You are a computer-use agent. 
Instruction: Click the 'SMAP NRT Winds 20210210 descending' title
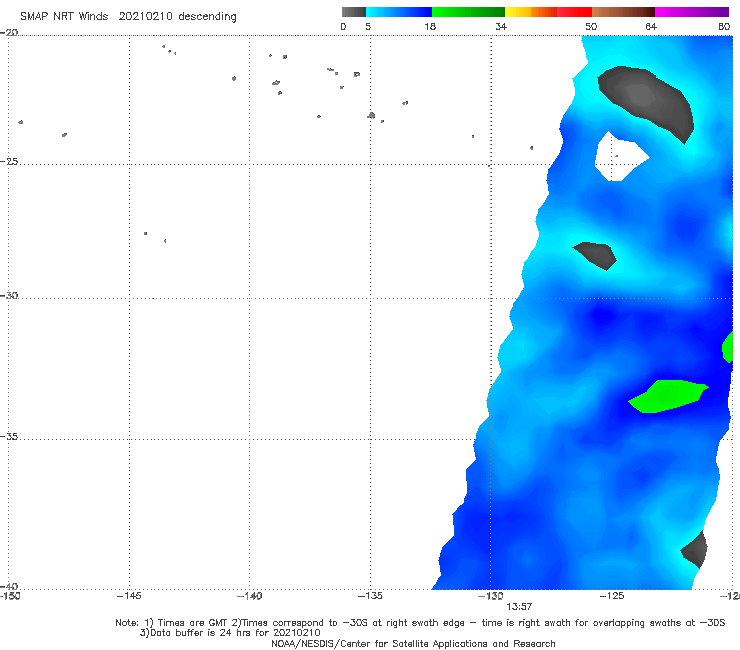(128, 16)
